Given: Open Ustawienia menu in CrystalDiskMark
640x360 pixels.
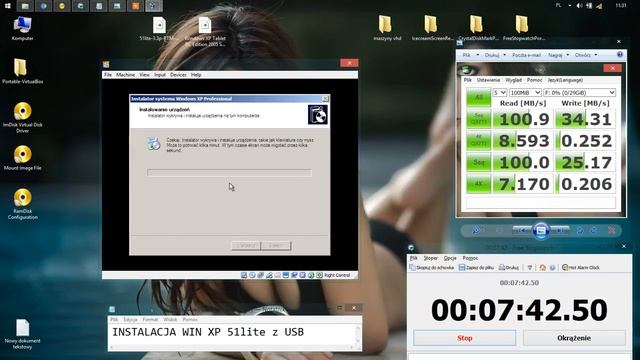Looking at the screenshot, I should pos(488,80).
